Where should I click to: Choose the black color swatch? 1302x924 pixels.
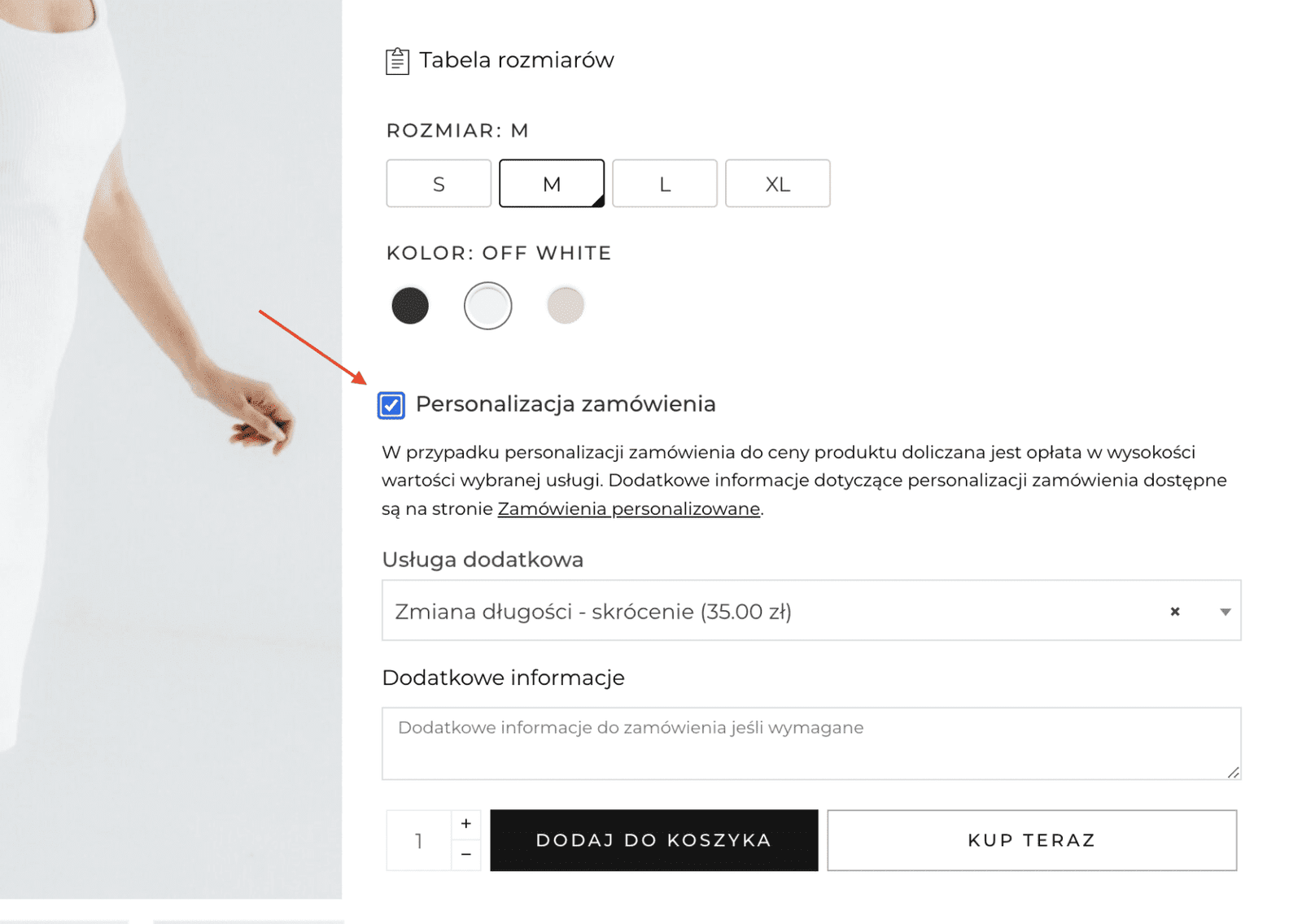410,306
